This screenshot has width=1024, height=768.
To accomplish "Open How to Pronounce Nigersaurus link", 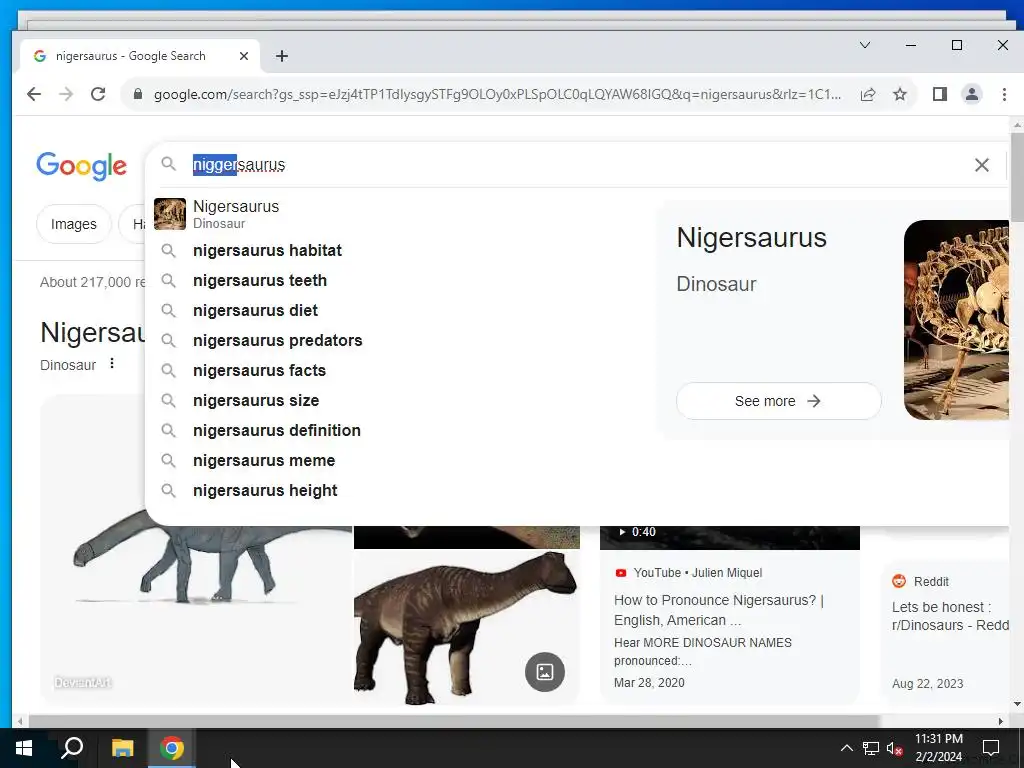I will pyautogui.click(x=718, y=610).
